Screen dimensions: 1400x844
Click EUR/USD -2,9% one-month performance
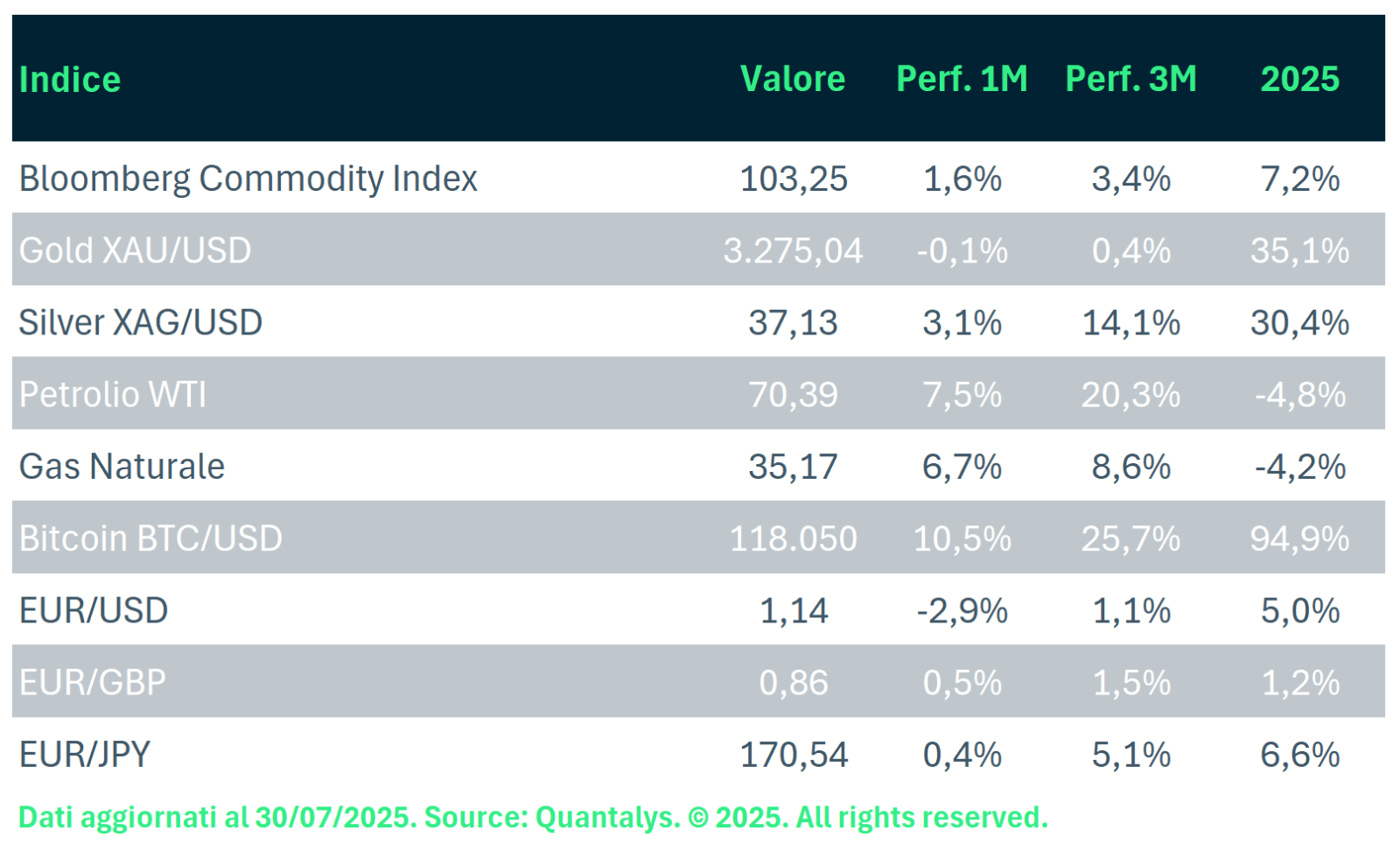coord(962,610)
